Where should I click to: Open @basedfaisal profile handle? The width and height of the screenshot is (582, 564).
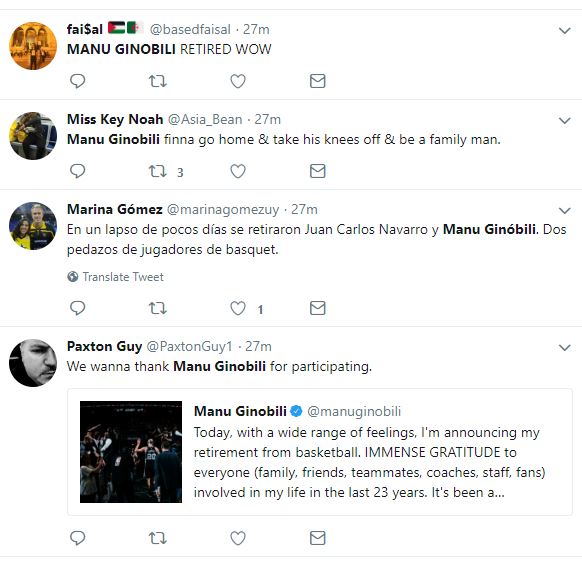[190, 29]
